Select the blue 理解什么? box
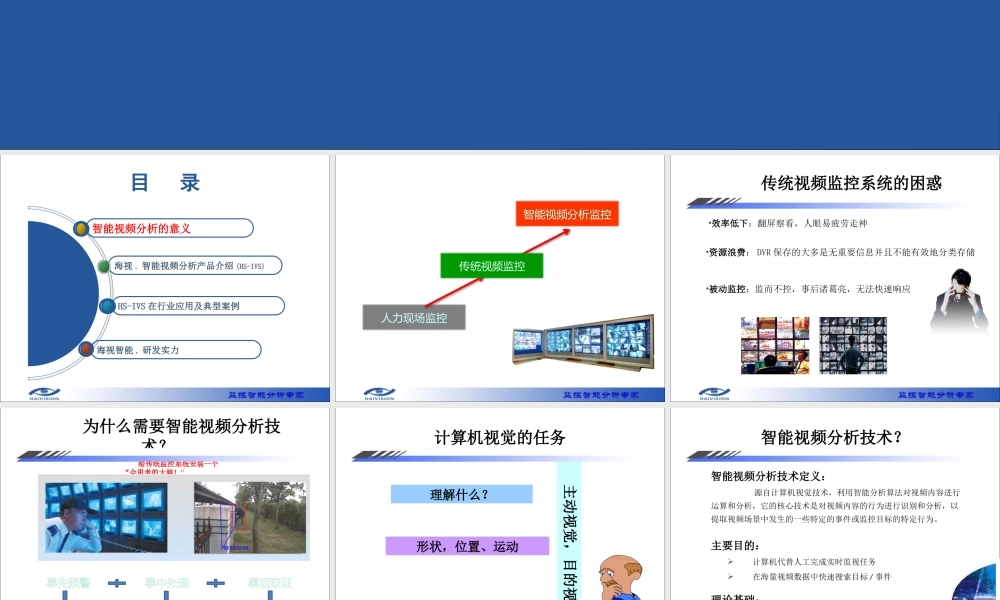The height and width of the screenshot is (600, 1000). click(x=462, y=494)
